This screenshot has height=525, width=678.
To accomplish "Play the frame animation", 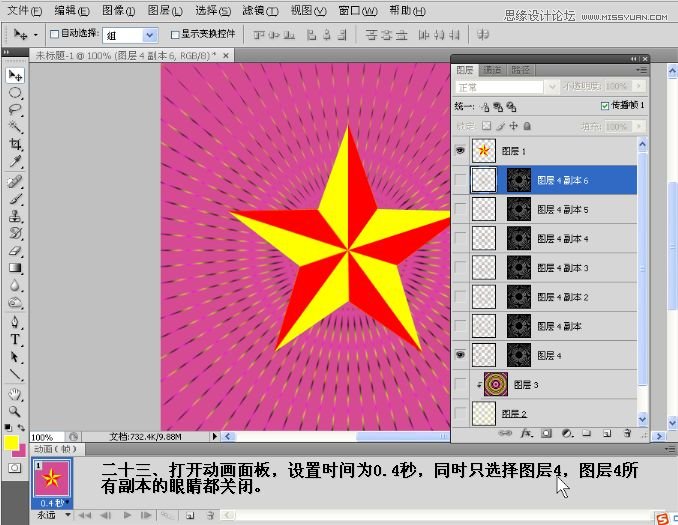I will point(127,515).
